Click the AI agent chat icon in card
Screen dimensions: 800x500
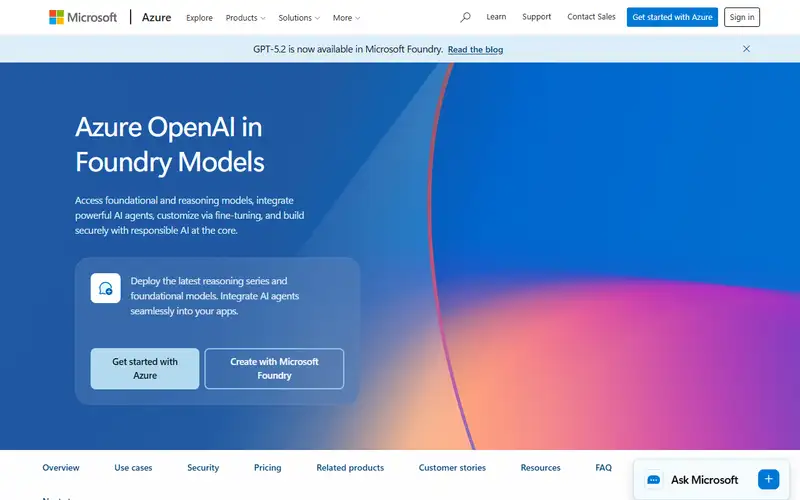[x=106, y=288]
